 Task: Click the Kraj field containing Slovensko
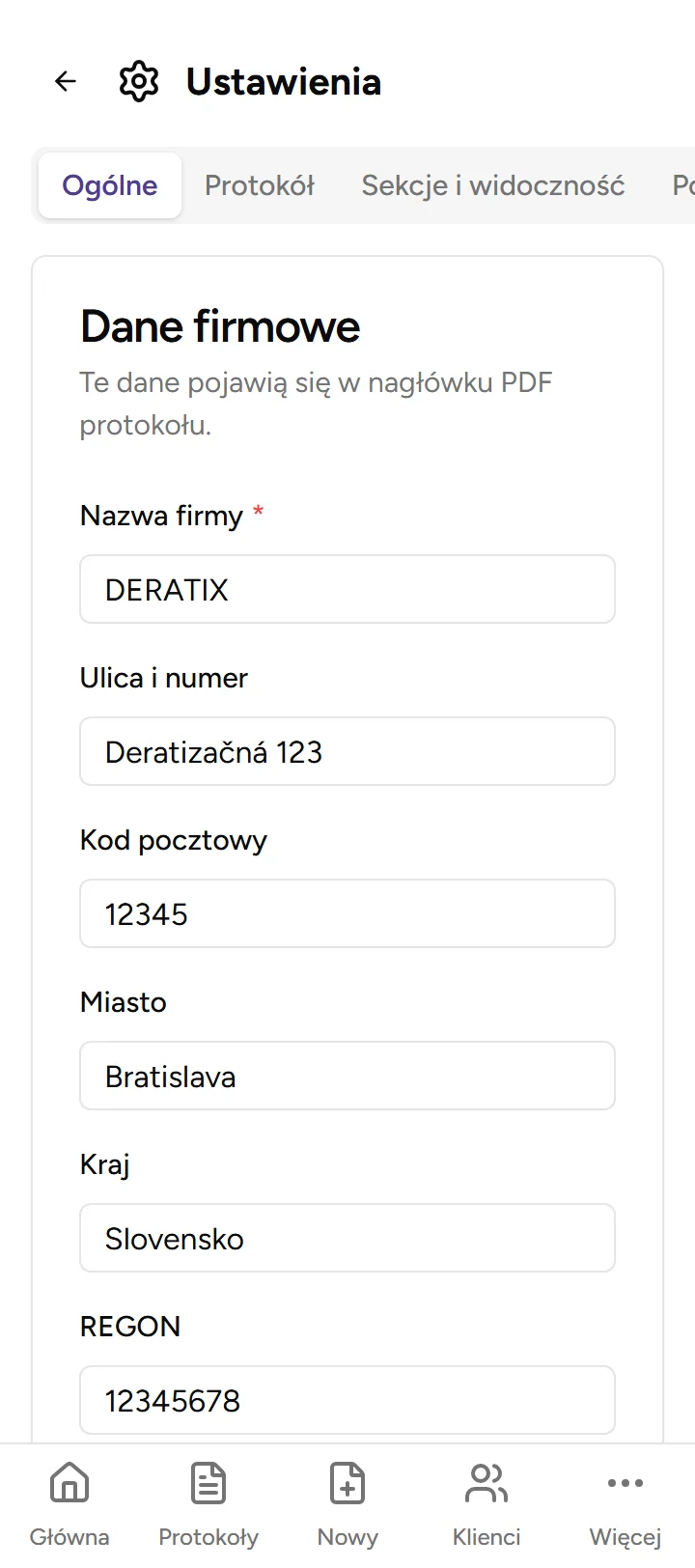[347, 1238]
